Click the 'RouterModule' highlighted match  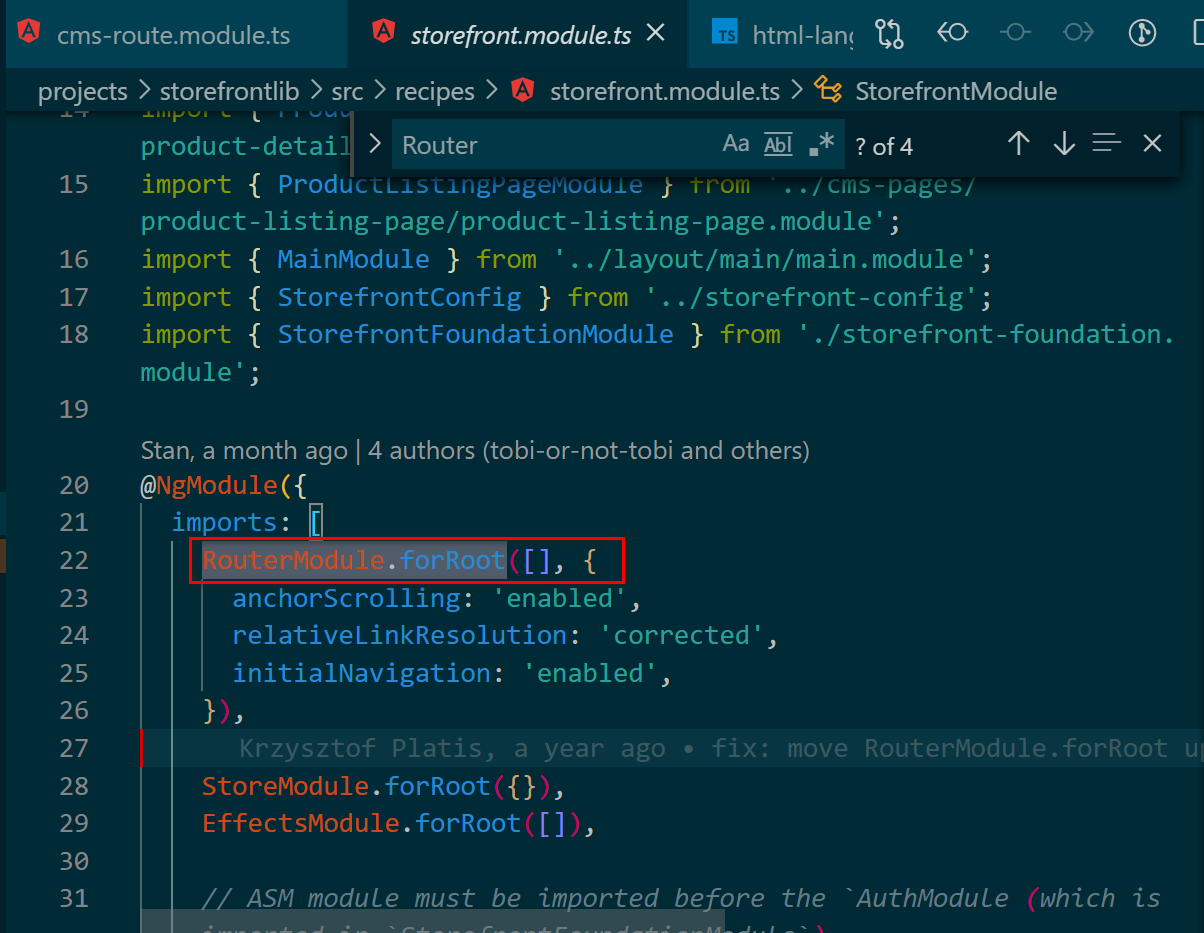pyautogui.click(x=294, y=560)
